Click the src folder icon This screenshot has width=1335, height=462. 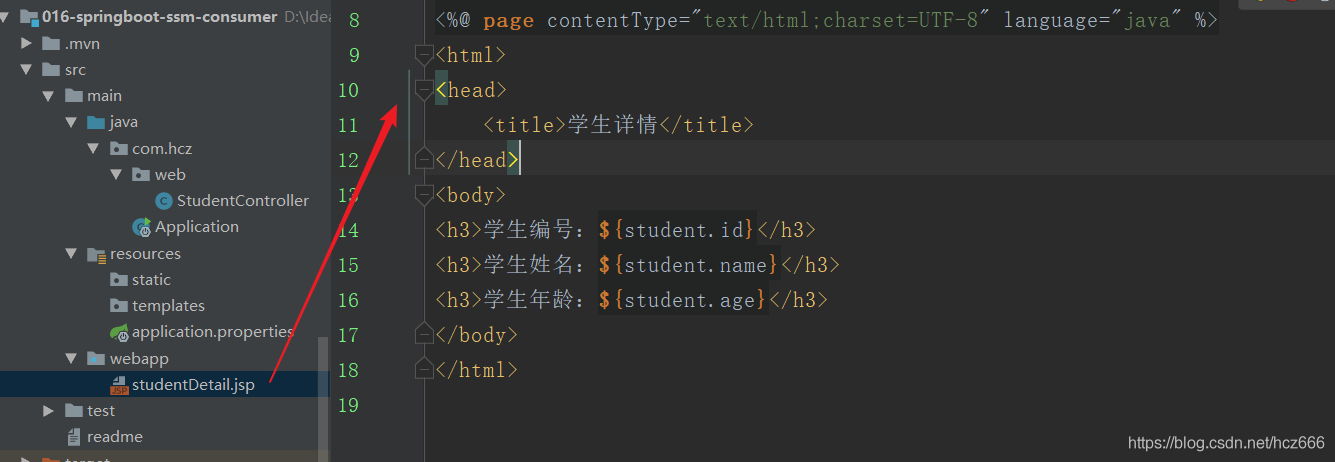51,70
